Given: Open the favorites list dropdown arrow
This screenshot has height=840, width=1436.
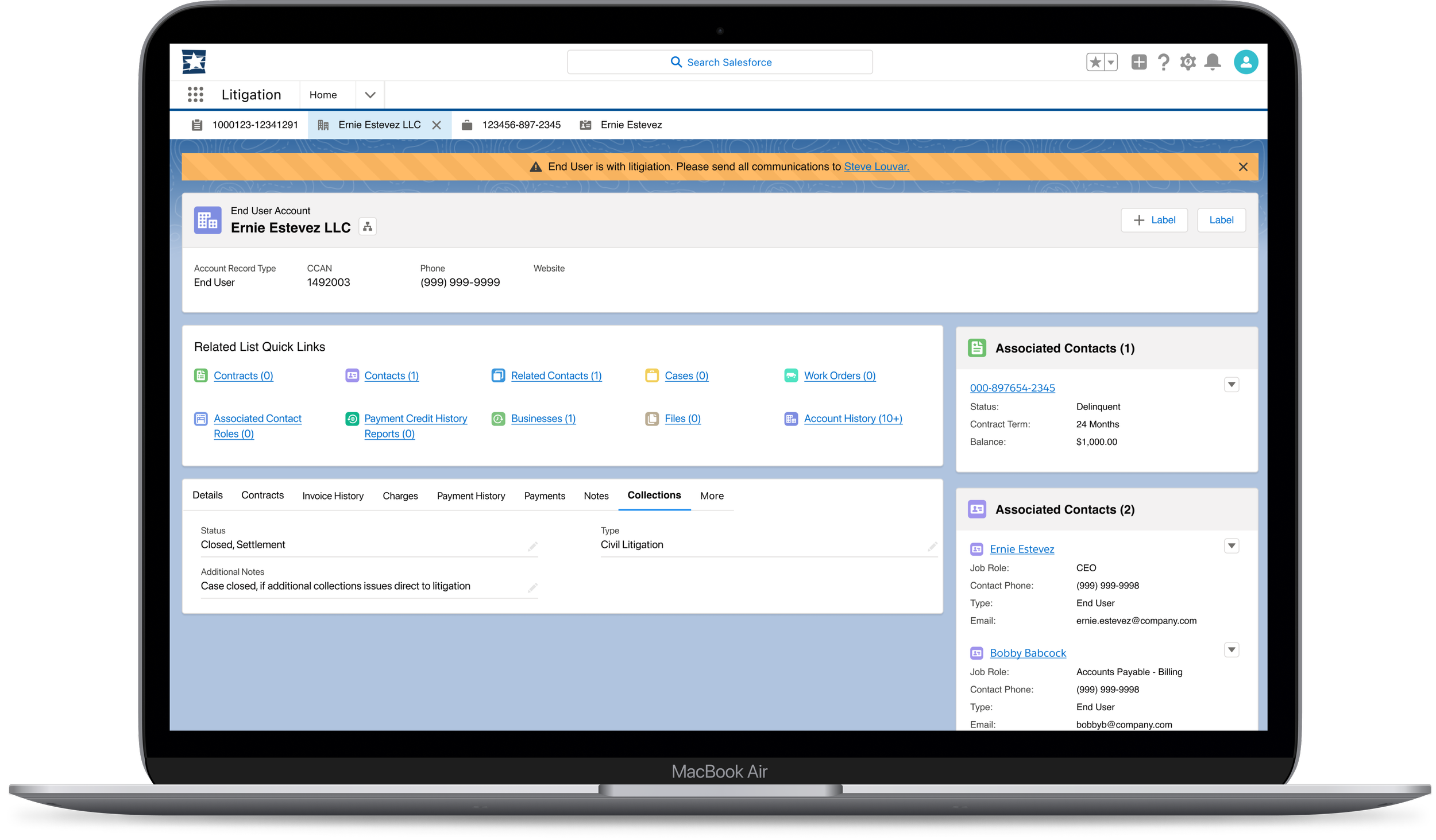Looking at the screenshot, I should coord(1111,62).
